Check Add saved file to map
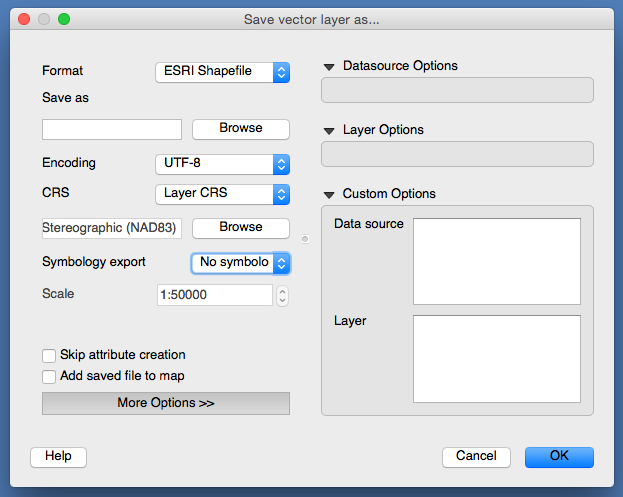 [49, 377]
